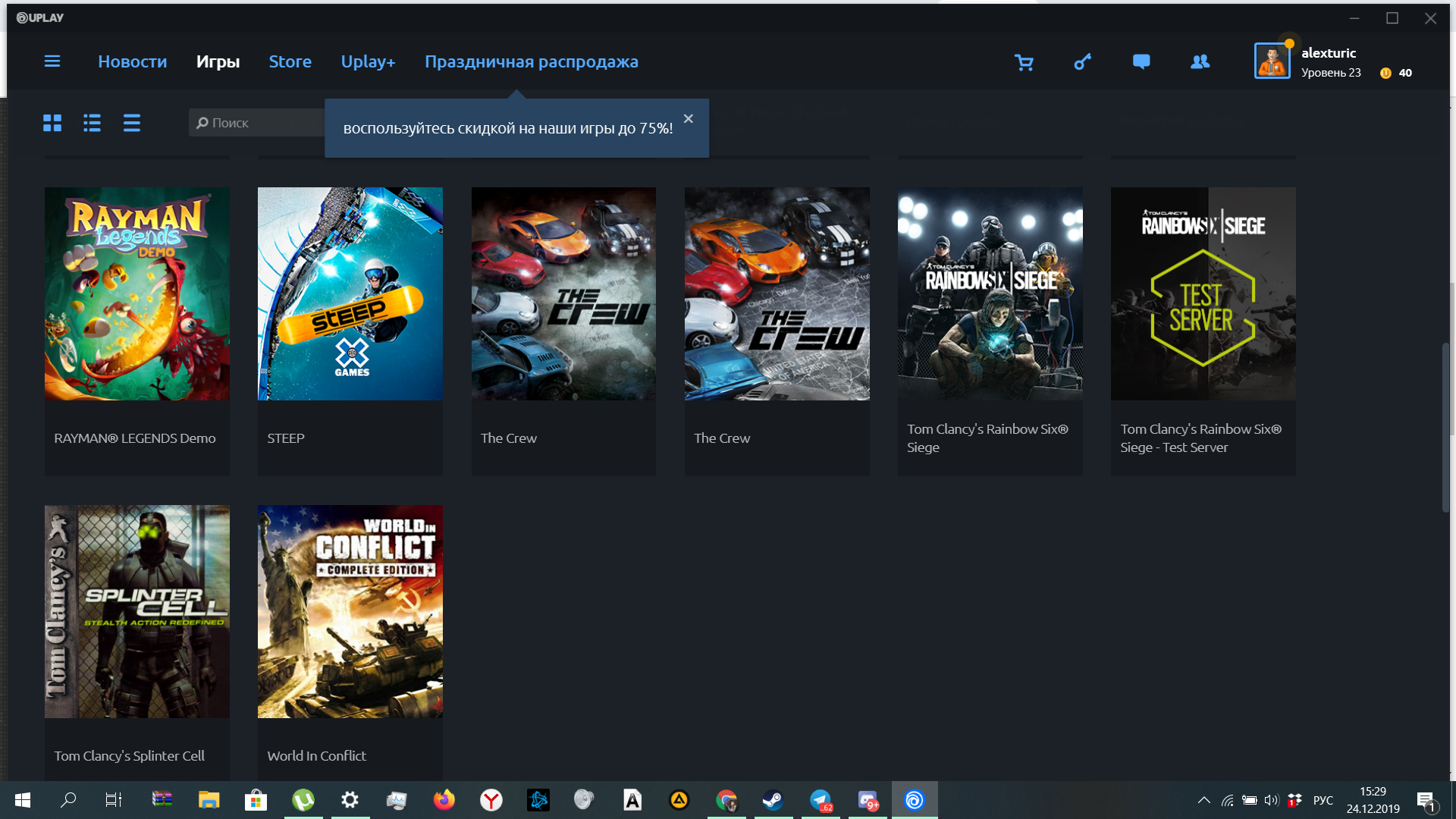Open the Uplay+ tab
This screenshot has height=819, width=1456.
[x=368, y=61]
